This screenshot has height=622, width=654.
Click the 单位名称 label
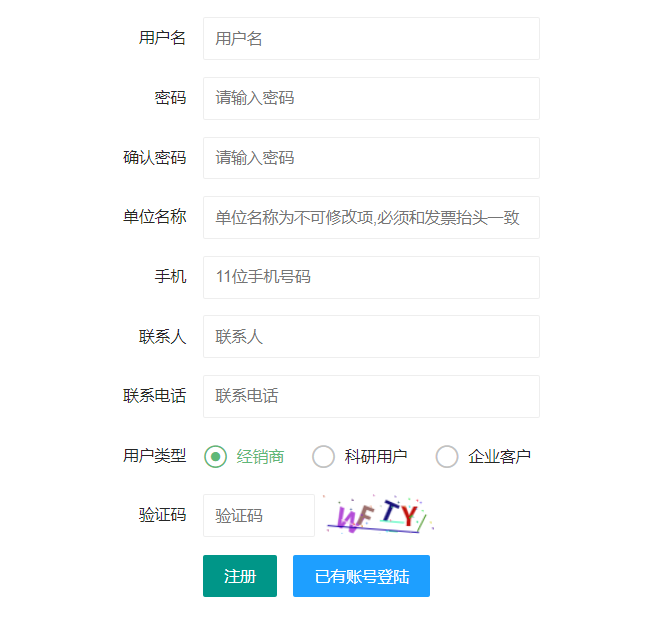(x=154, y=217)
